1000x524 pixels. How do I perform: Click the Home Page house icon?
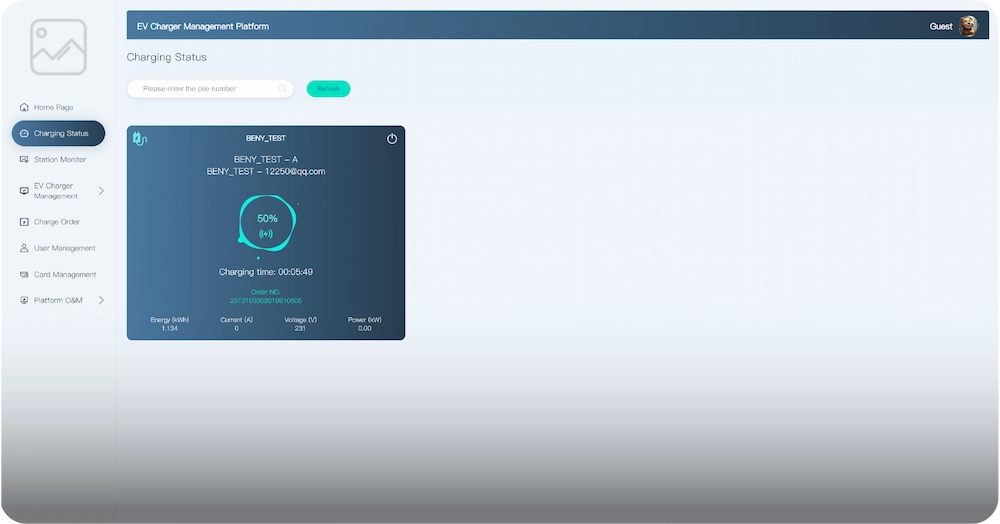click(x=24, y=107)
